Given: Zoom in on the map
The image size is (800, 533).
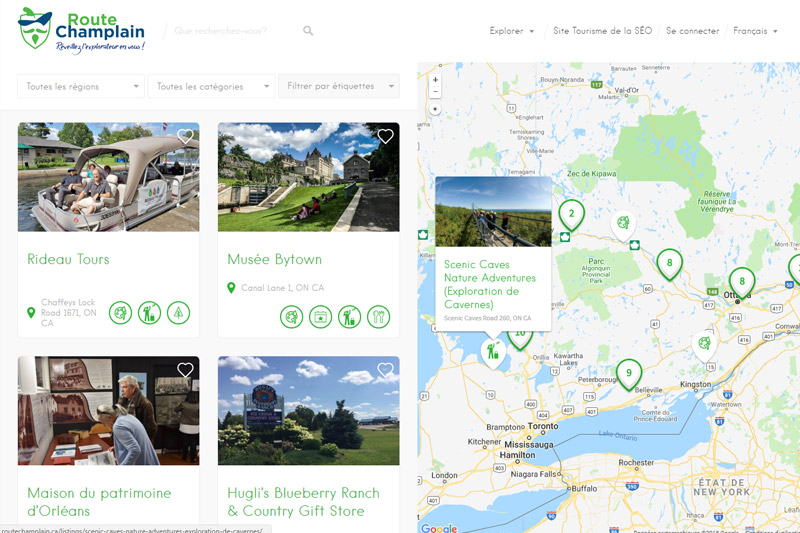Looking at the screenshot, I should 435,80.
